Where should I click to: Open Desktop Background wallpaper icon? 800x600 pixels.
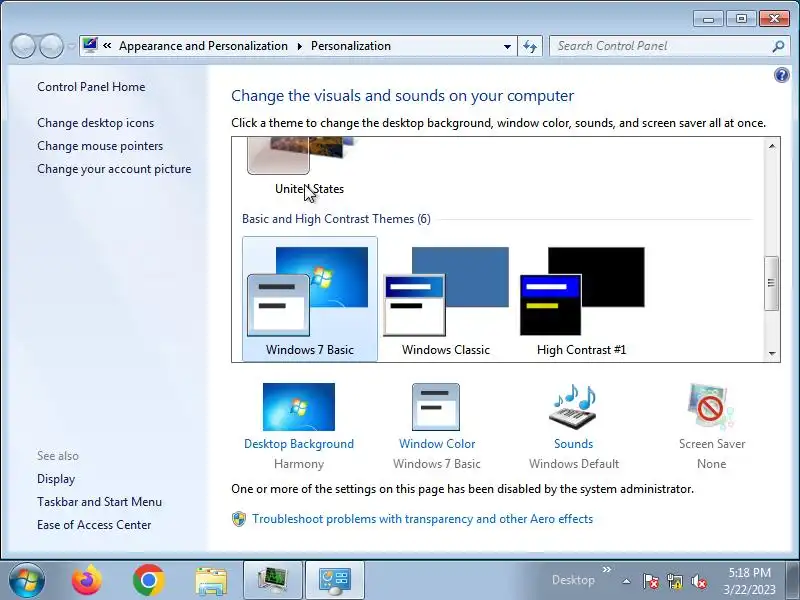tap(299, 407)
